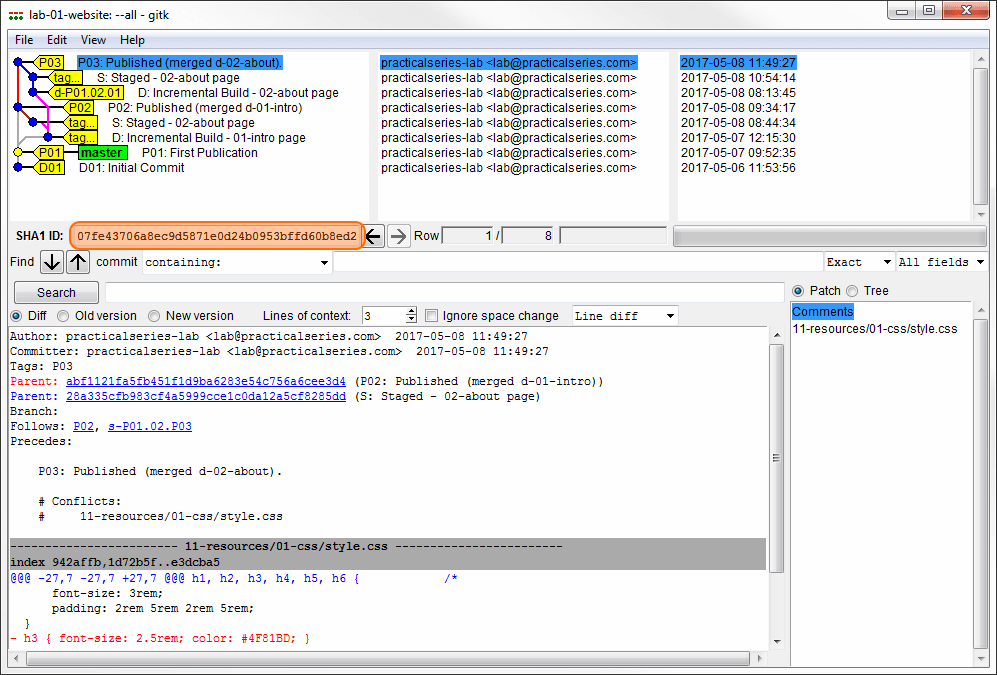This screenshot has height=675, width=997.
Task: Follow the first Parent link abf1121fa5fb...
Action: [206, 381]
